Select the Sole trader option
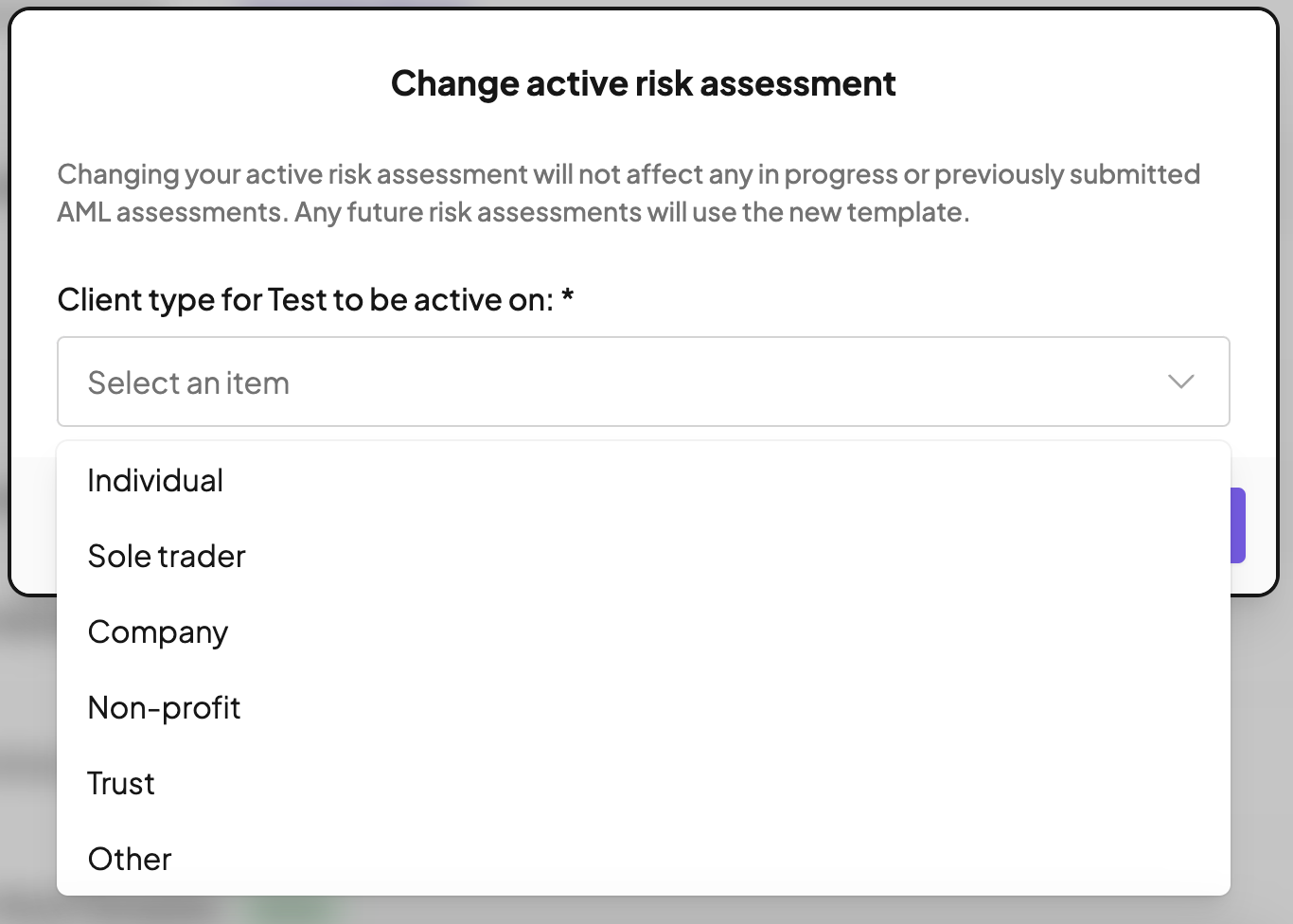Viewport: 1293px width, 924px height. tap(167, 557)
